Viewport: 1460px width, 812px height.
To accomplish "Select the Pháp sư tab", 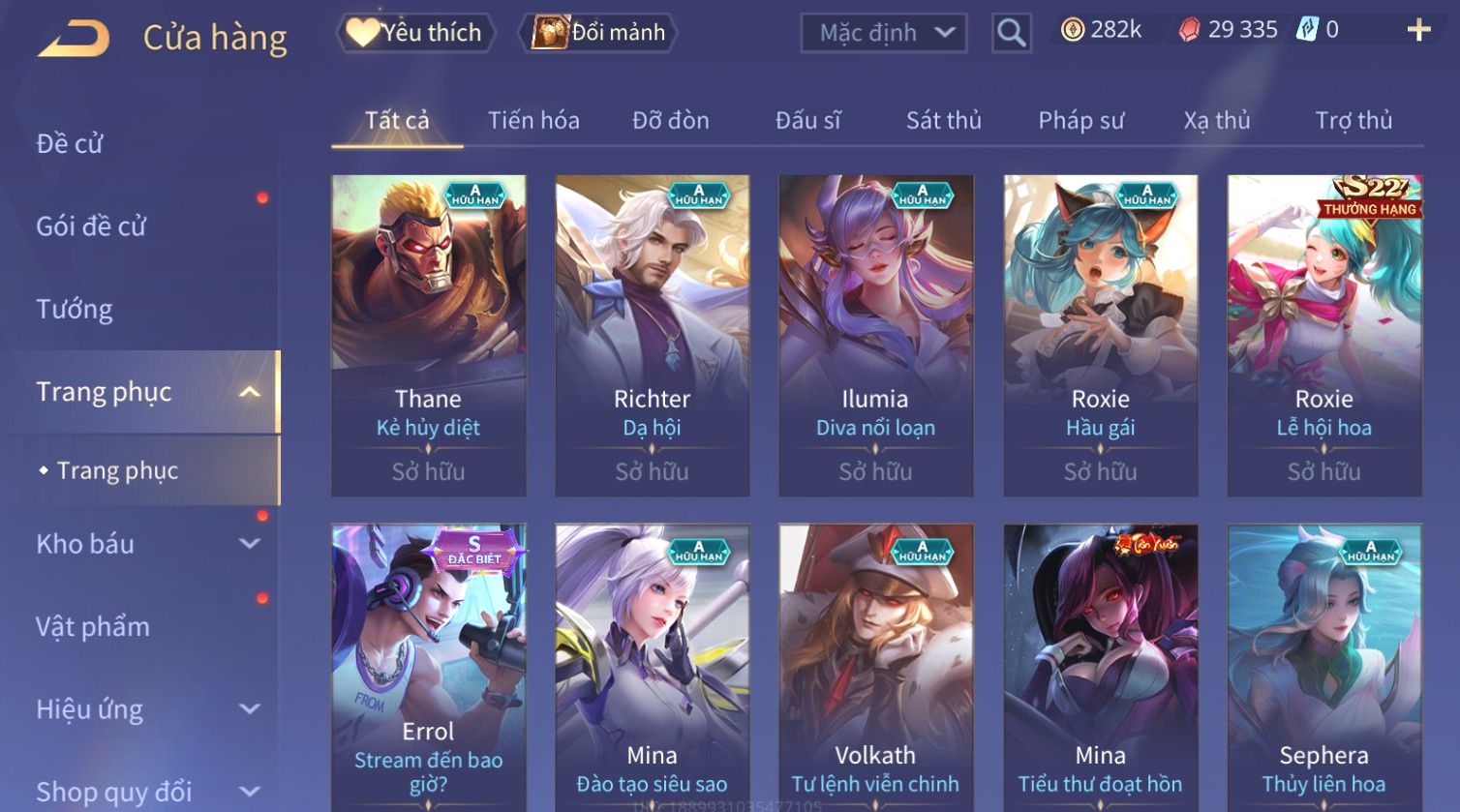I will tap(1081, 120).
